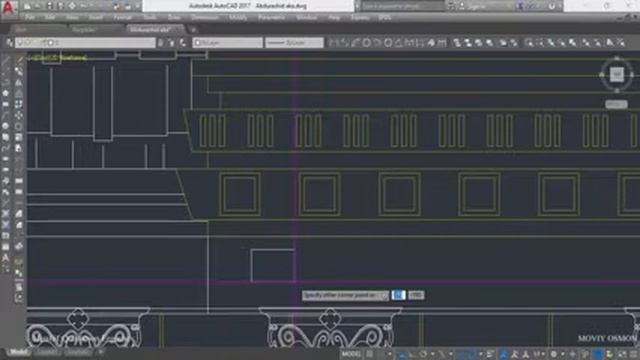Toggle ortho mode in status bar
Screen dimensions: 640x360
click(412, 354)
